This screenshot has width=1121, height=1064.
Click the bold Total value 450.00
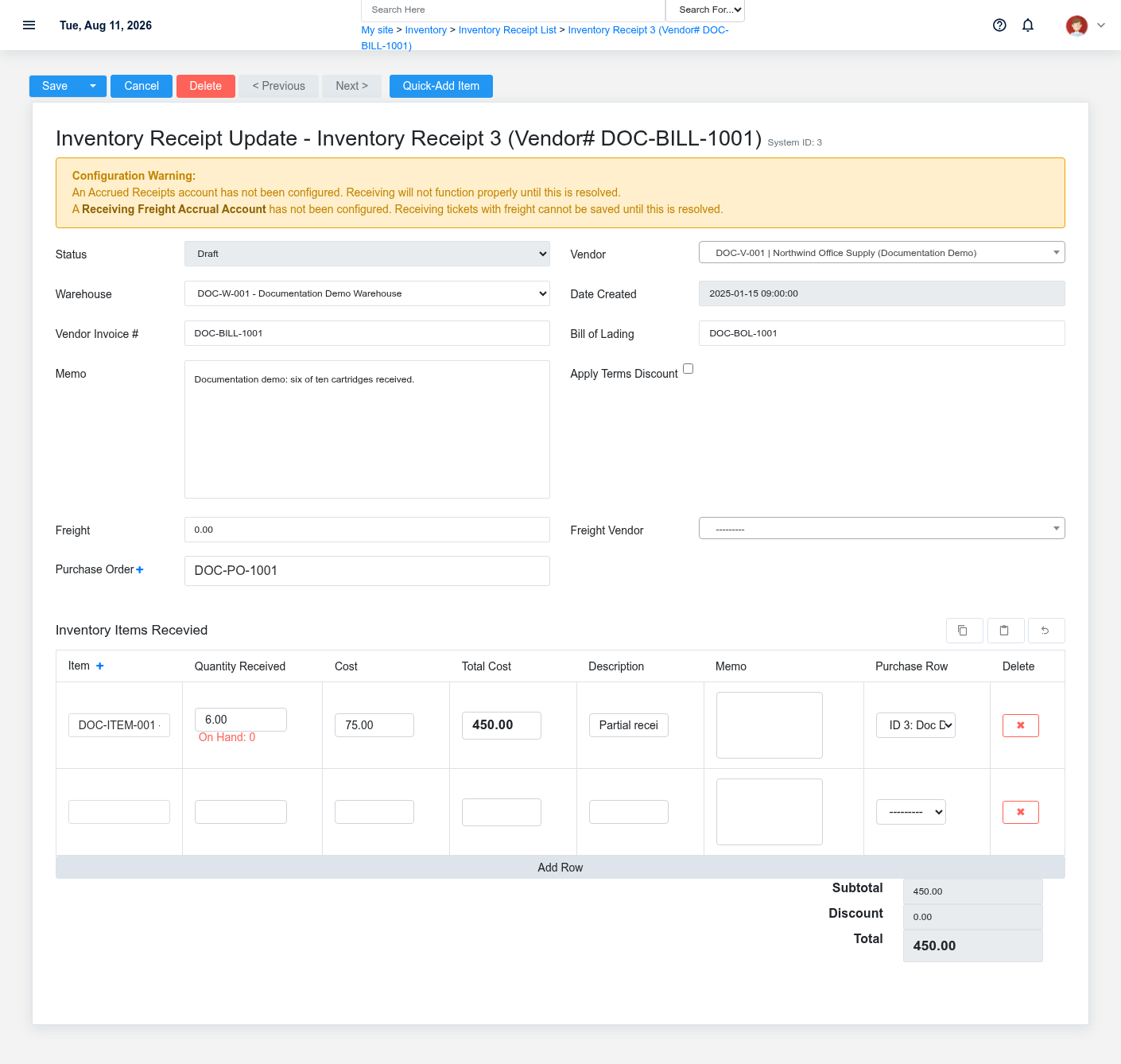(973, 946)
